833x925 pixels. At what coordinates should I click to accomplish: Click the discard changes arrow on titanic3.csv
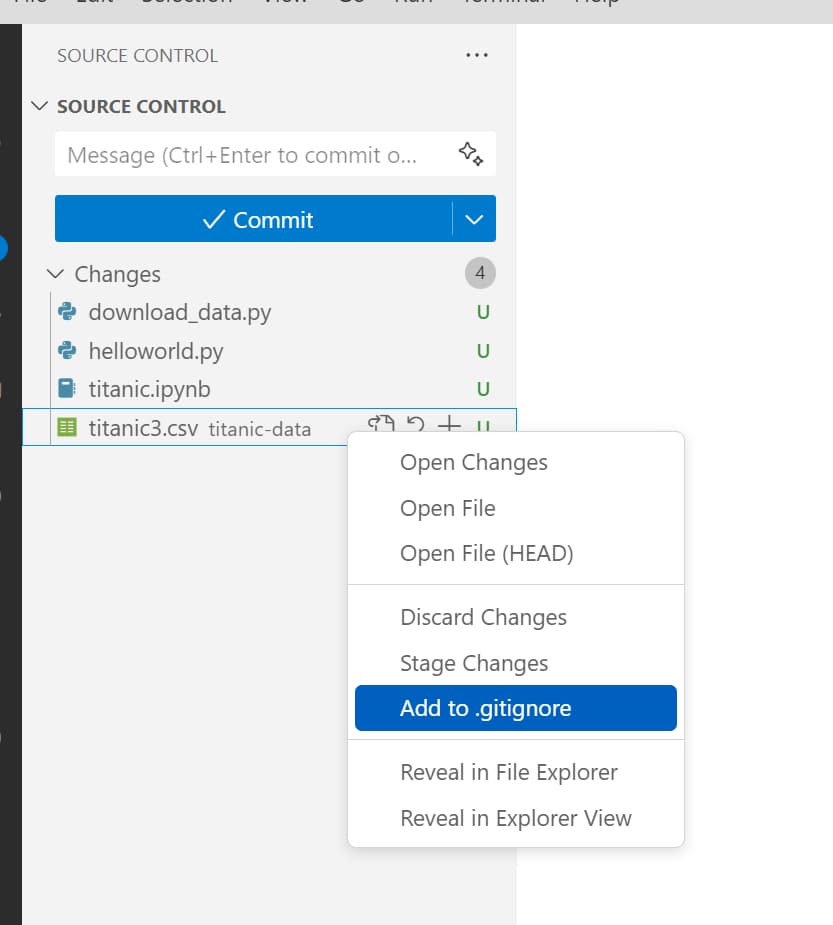[415, 425]
